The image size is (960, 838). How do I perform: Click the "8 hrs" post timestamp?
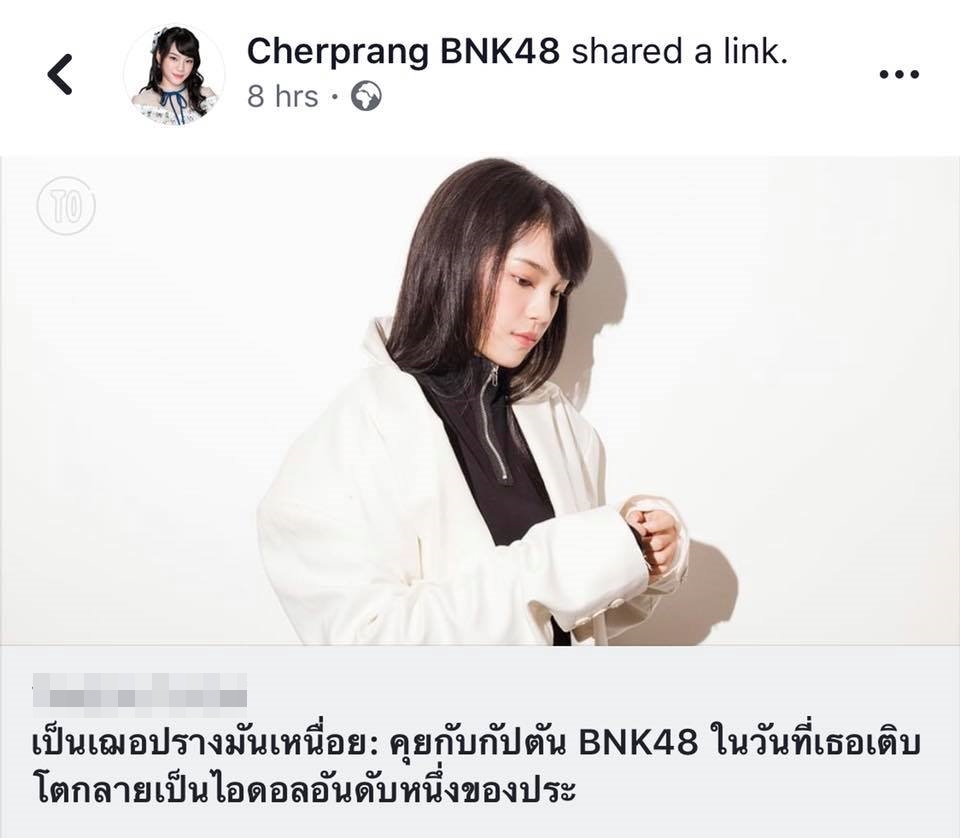click(283, 97)
